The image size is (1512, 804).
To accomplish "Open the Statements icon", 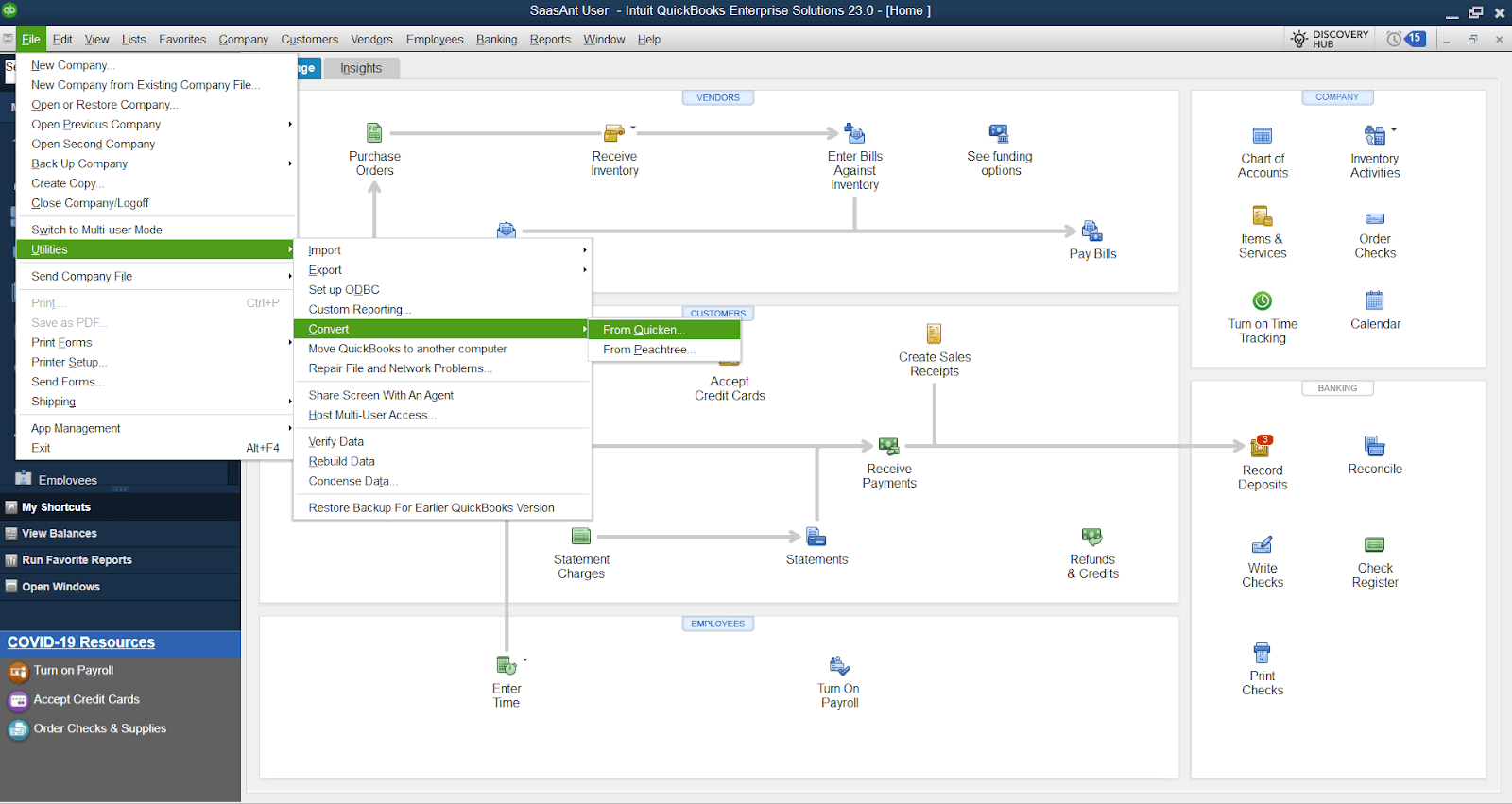I will tap(816, 537).
